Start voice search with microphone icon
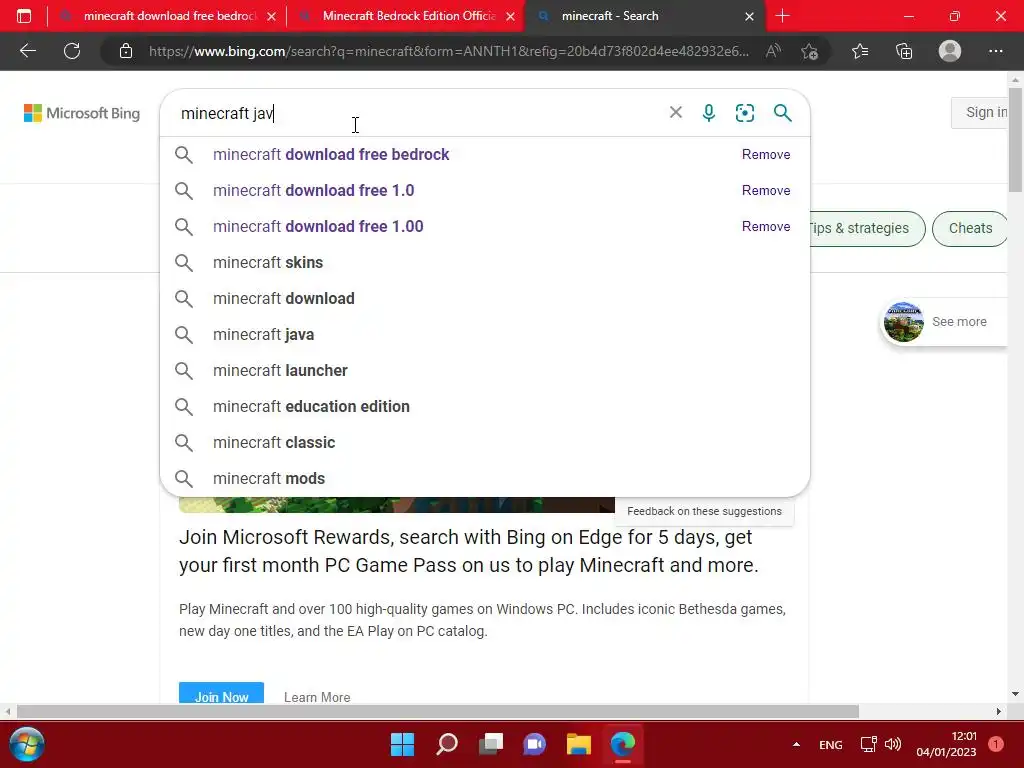Image resolution: width=1024 pixels, height=768 pixels. 709,113
